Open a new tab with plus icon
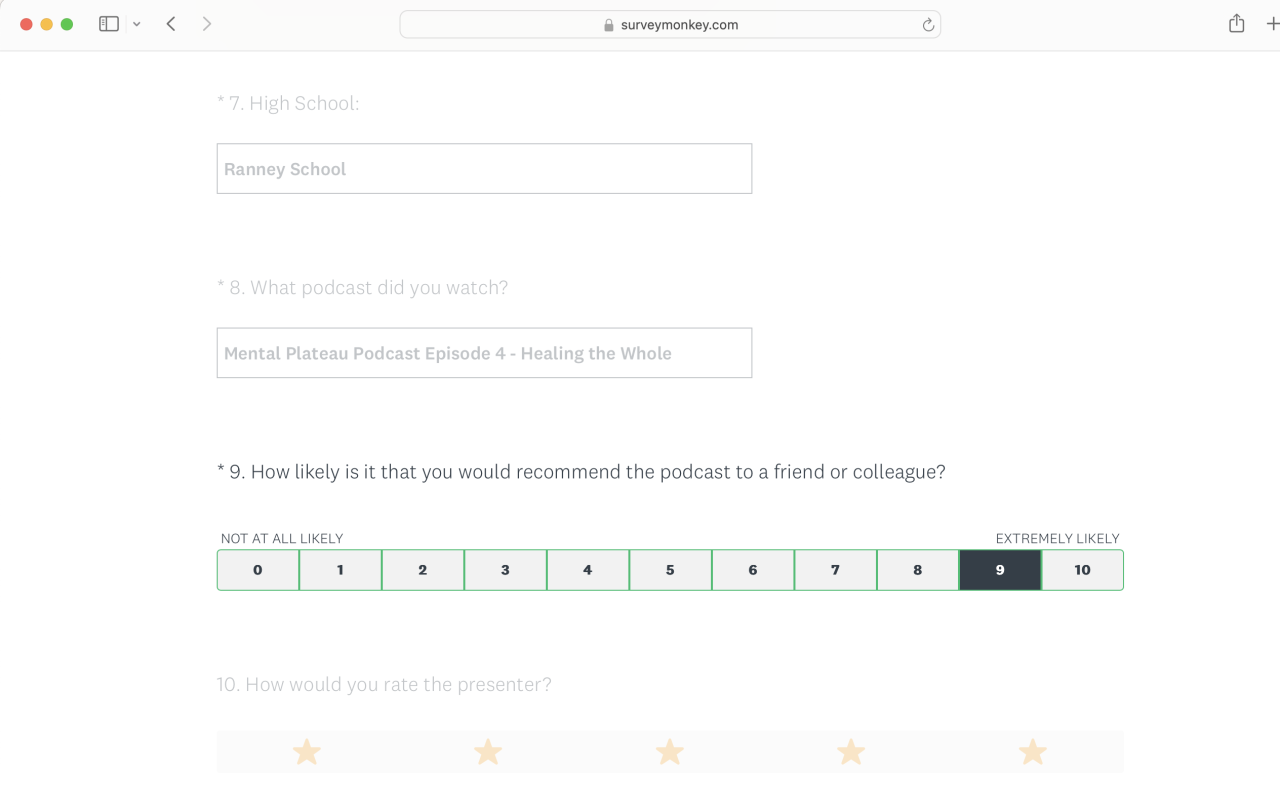 (x=1272, y=24)
